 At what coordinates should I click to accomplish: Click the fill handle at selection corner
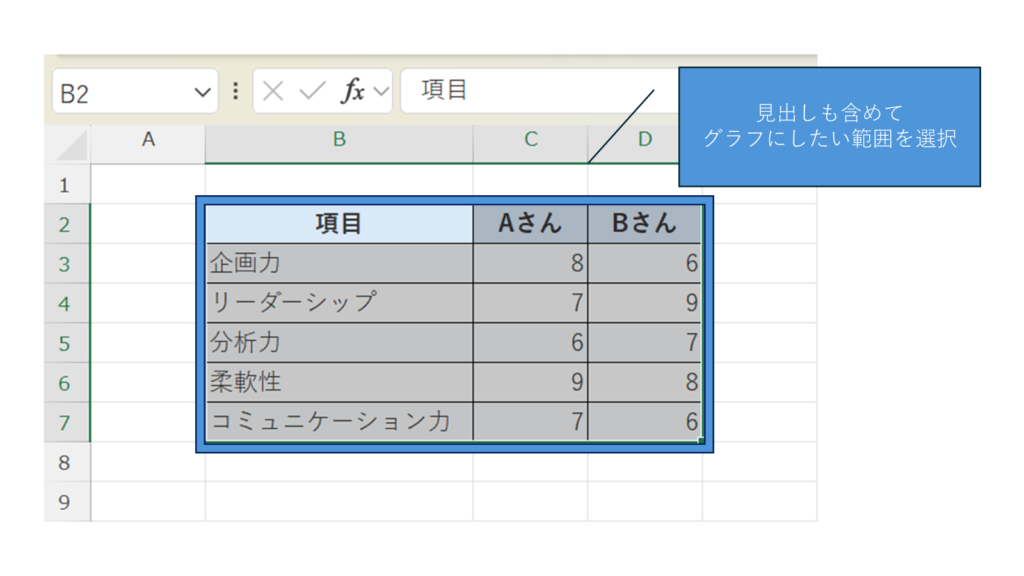click(701, 439)
